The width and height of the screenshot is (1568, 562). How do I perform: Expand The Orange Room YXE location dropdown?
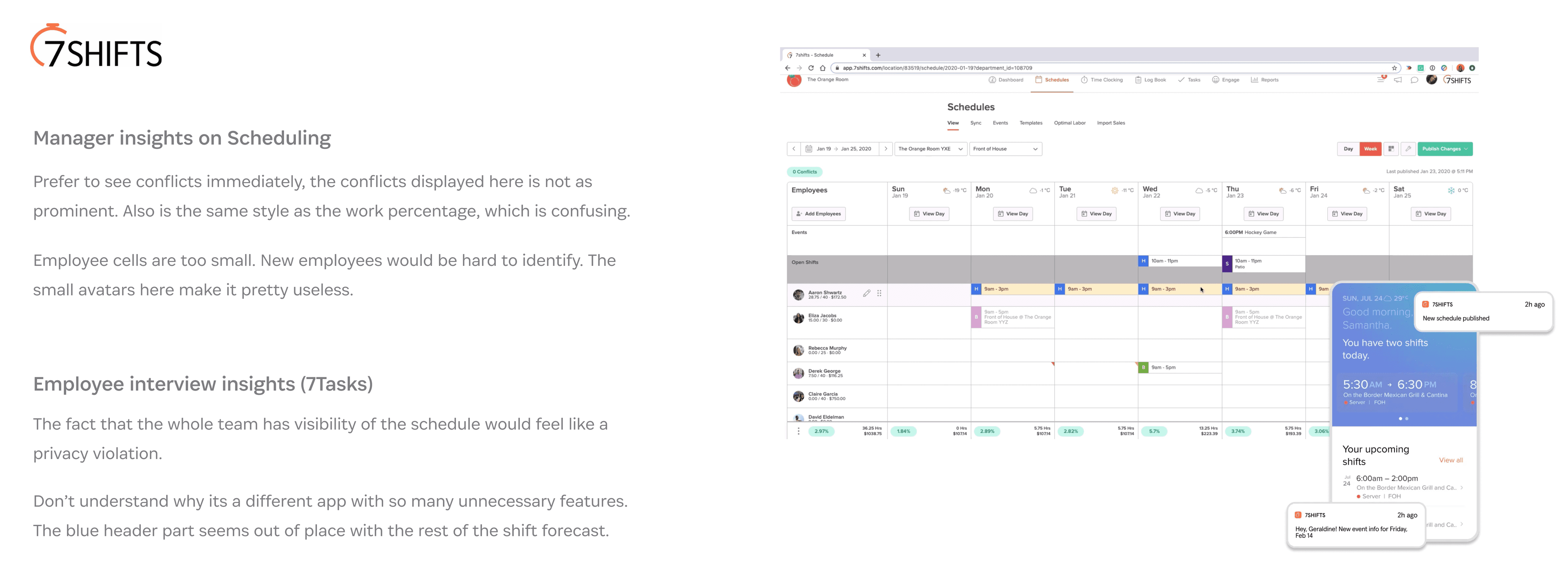[x=930, y=149]
